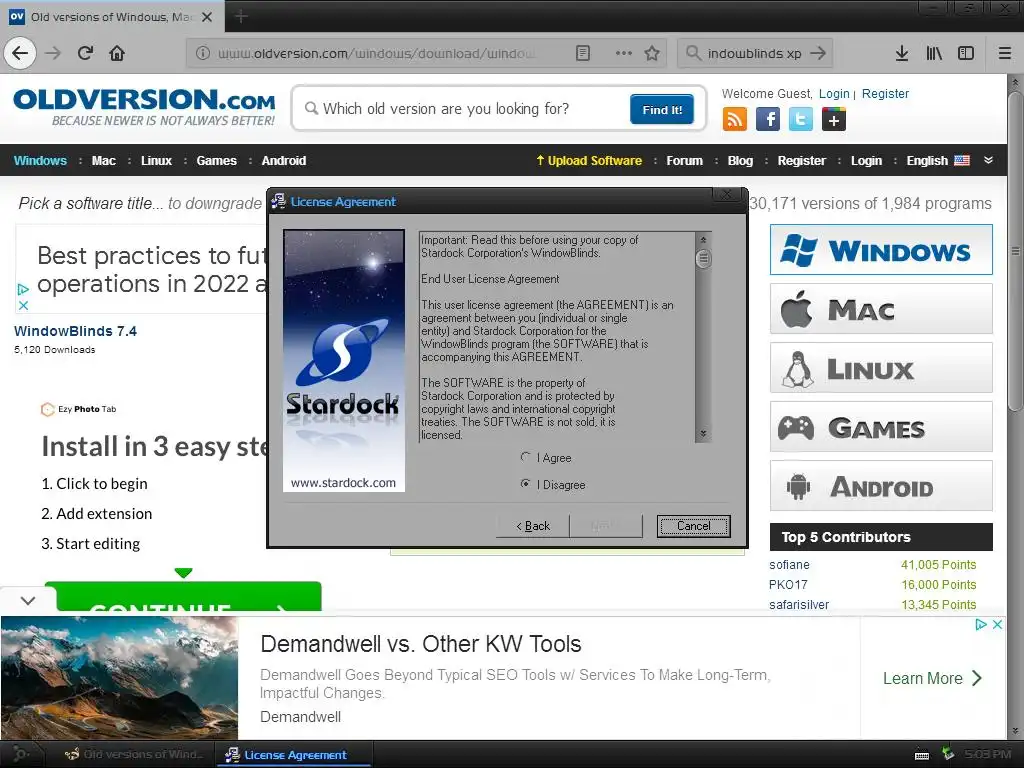Viewport: 1024px width, 768px height.
Task: Open the Forum navigation item
Action: (684, 161)
